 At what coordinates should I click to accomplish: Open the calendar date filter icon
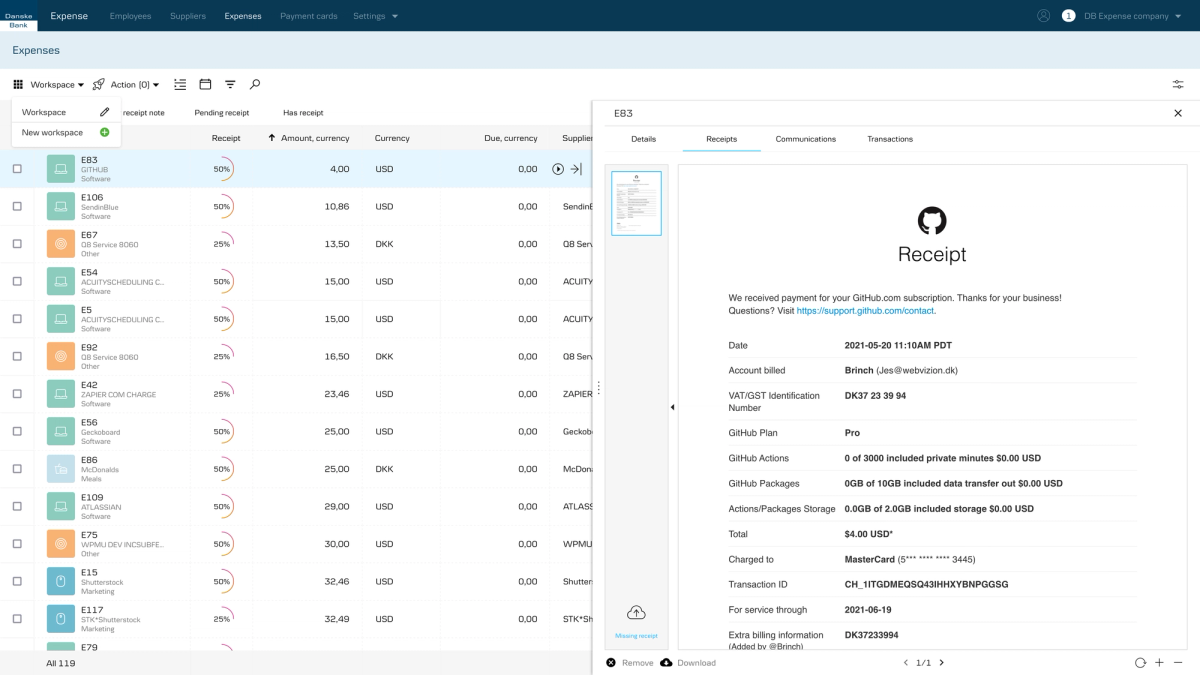tap(205, 85)
